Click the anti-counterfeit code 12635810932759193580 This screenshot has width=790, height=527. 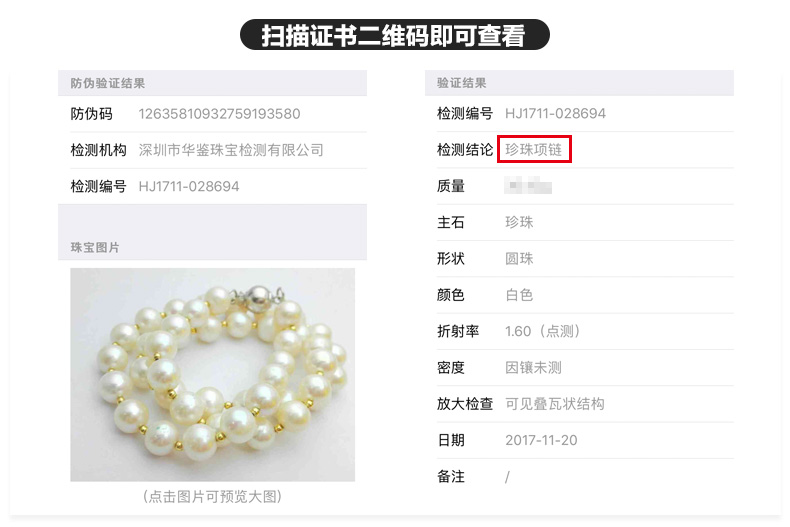[x=219, y=114]
